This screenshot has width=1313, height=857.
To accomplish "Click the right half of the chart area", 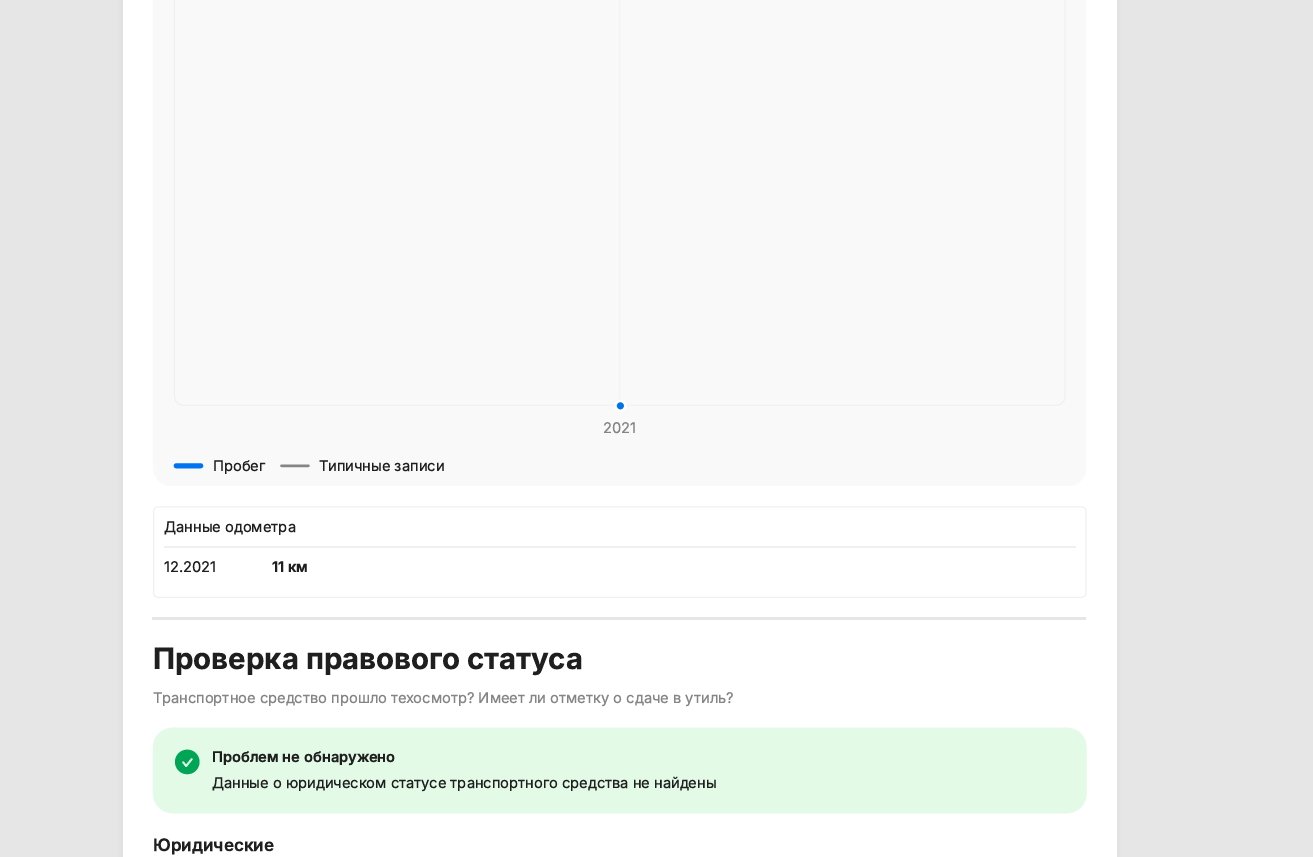I will (842, 200).
